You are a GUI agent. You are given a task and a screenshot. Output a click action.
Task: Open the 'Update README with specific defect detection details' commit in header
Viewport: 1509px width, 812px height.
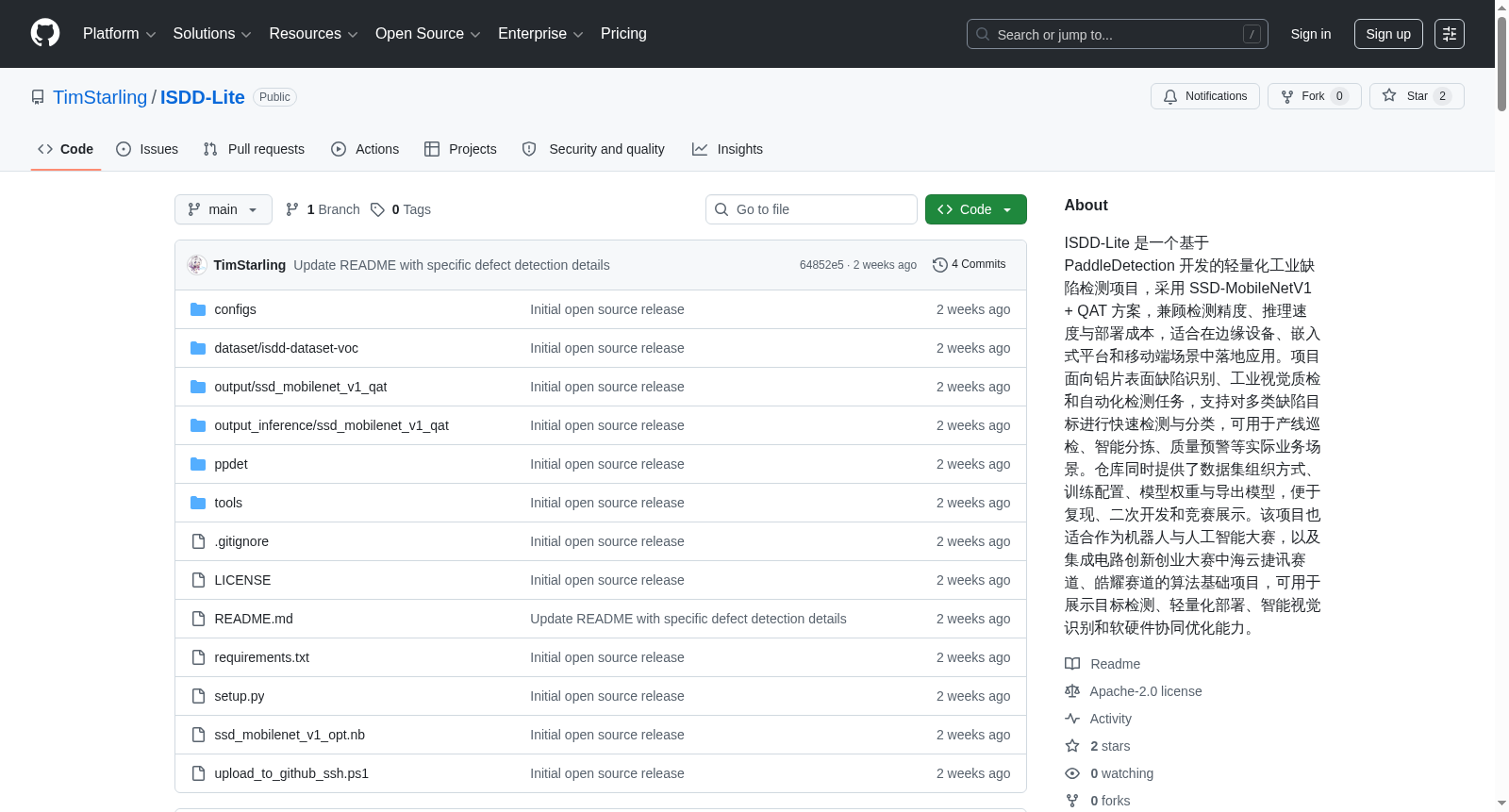pos(452,265)
